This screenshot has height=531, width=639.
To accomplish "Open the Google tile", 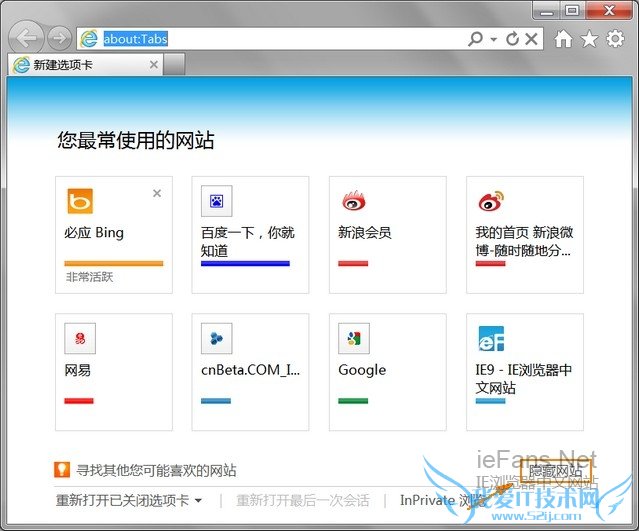I will pyautogui.click(x=388, y=372).
